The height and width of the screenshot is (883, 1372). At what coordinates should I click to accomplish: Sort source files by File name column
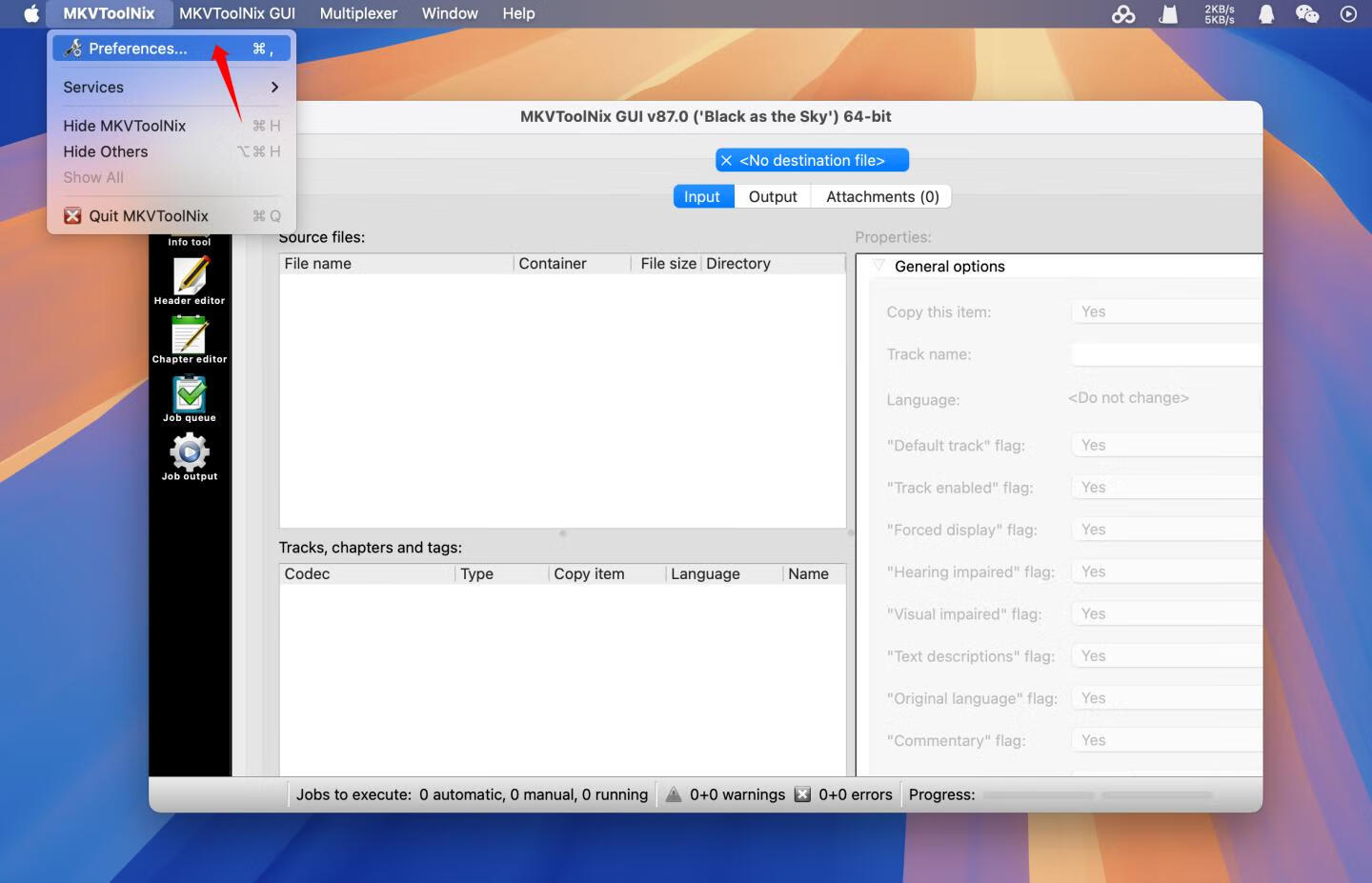[396, 264]
